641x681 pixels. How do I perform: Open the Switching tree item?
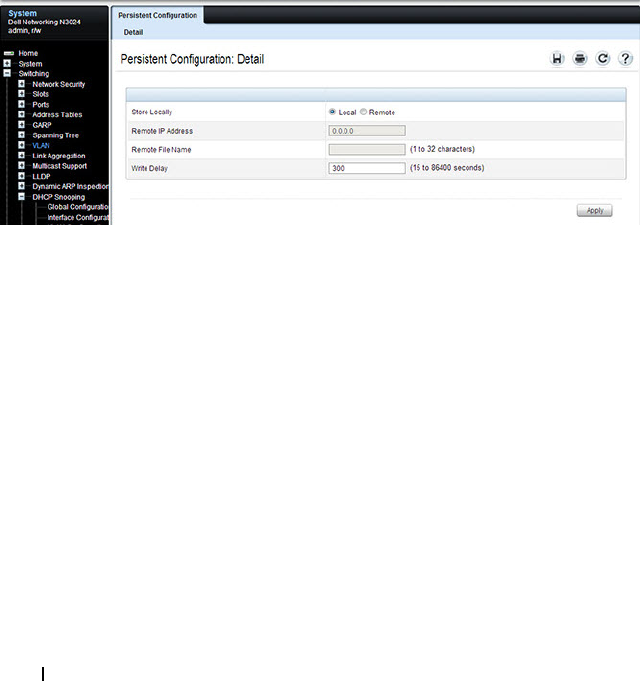coord(34,74)
